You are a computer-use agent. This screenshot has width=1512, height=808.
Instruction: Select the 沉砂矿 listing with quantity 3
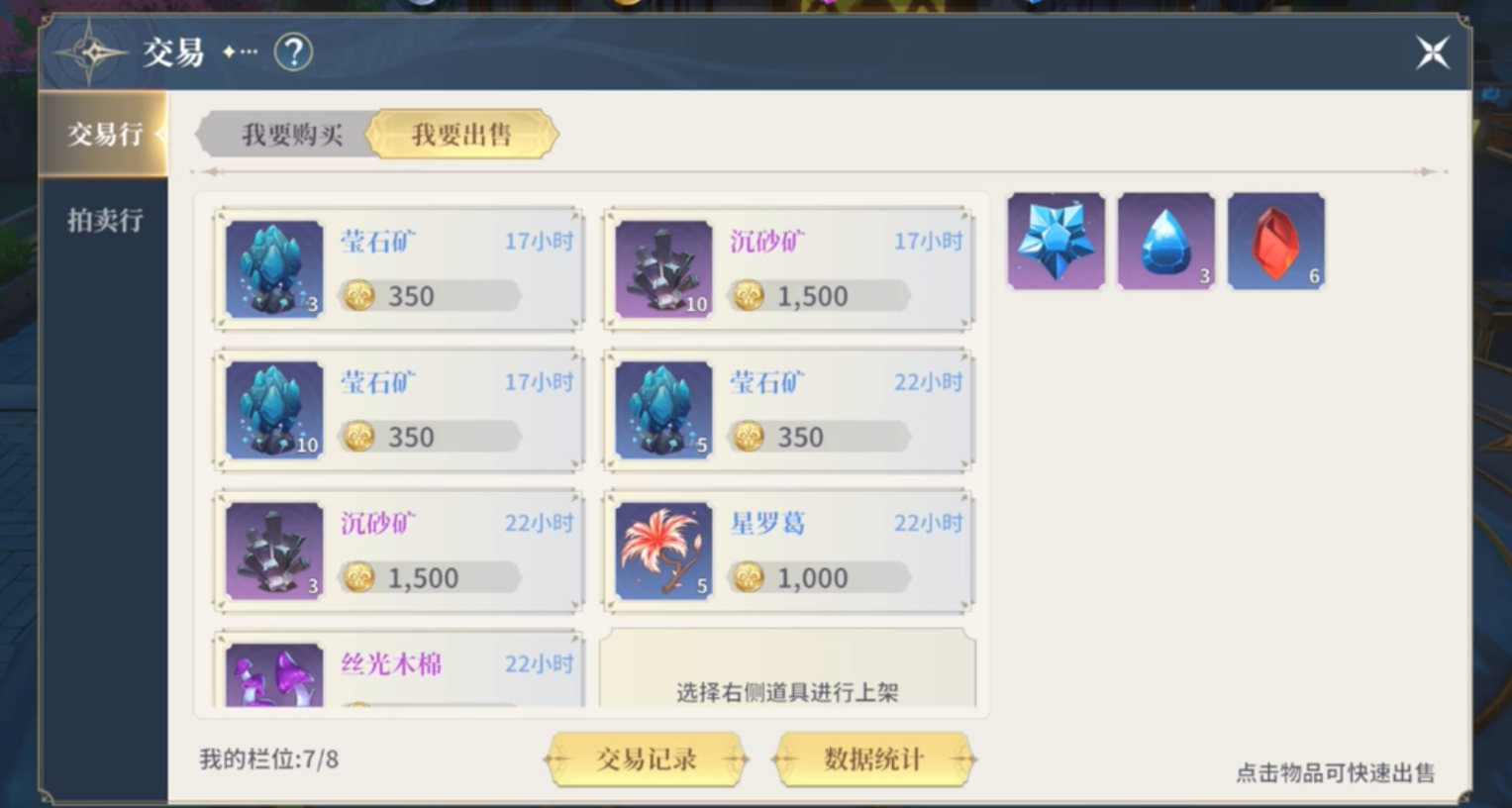[x=398, y=551]
